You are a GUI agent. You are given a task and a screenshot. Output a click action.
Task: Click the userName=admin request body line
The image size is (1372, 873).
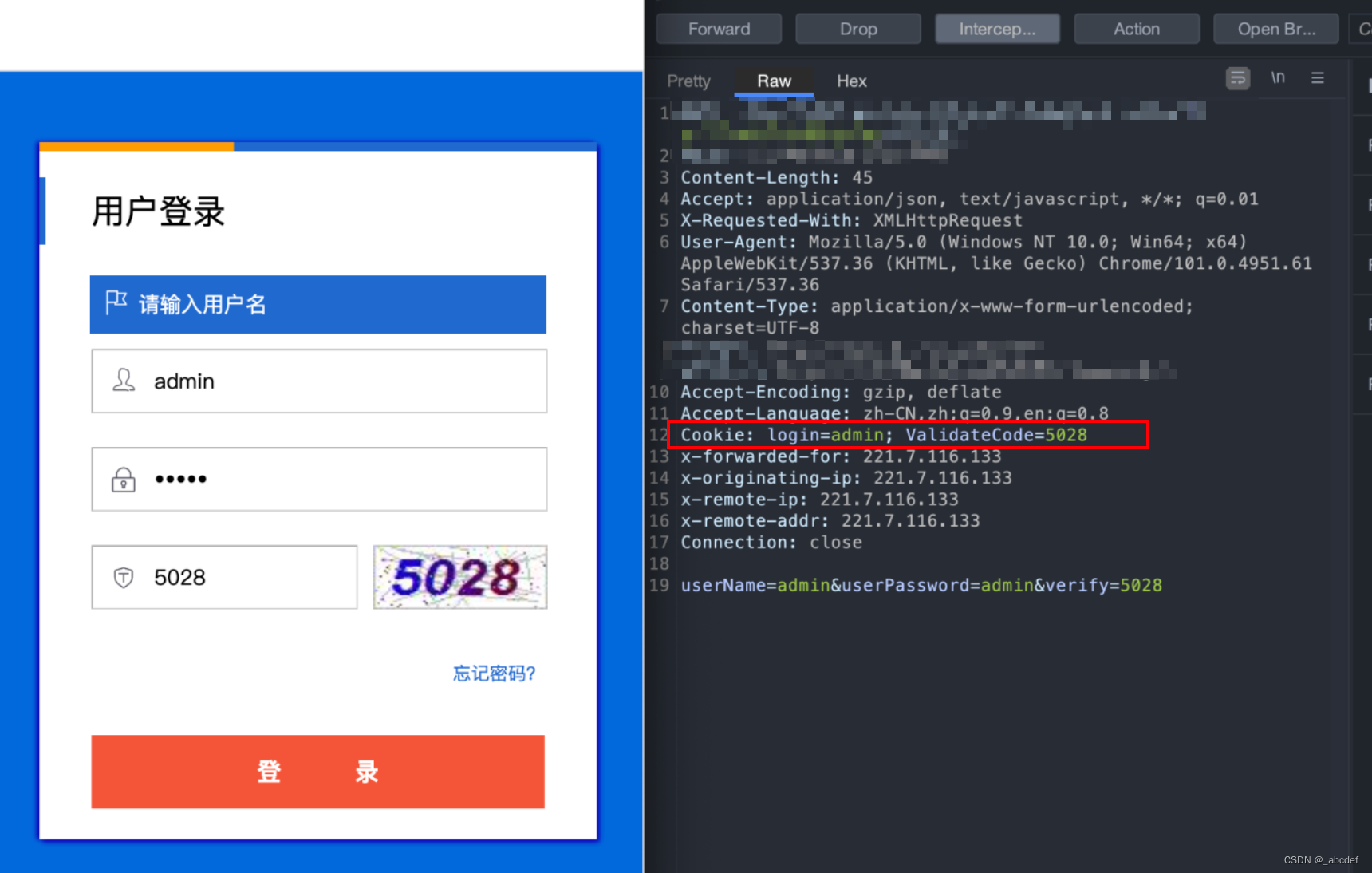[921, 585]
